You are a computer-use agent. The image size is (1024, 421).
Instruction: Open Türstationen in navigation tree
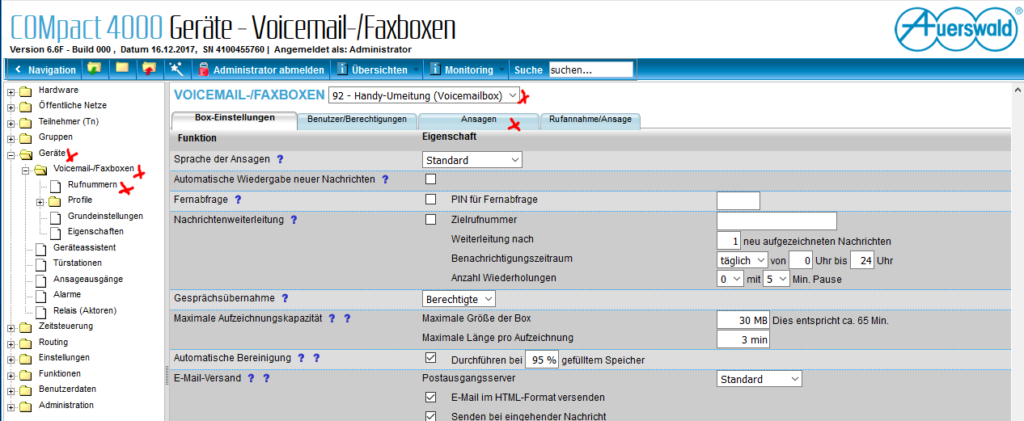point(78,263)
